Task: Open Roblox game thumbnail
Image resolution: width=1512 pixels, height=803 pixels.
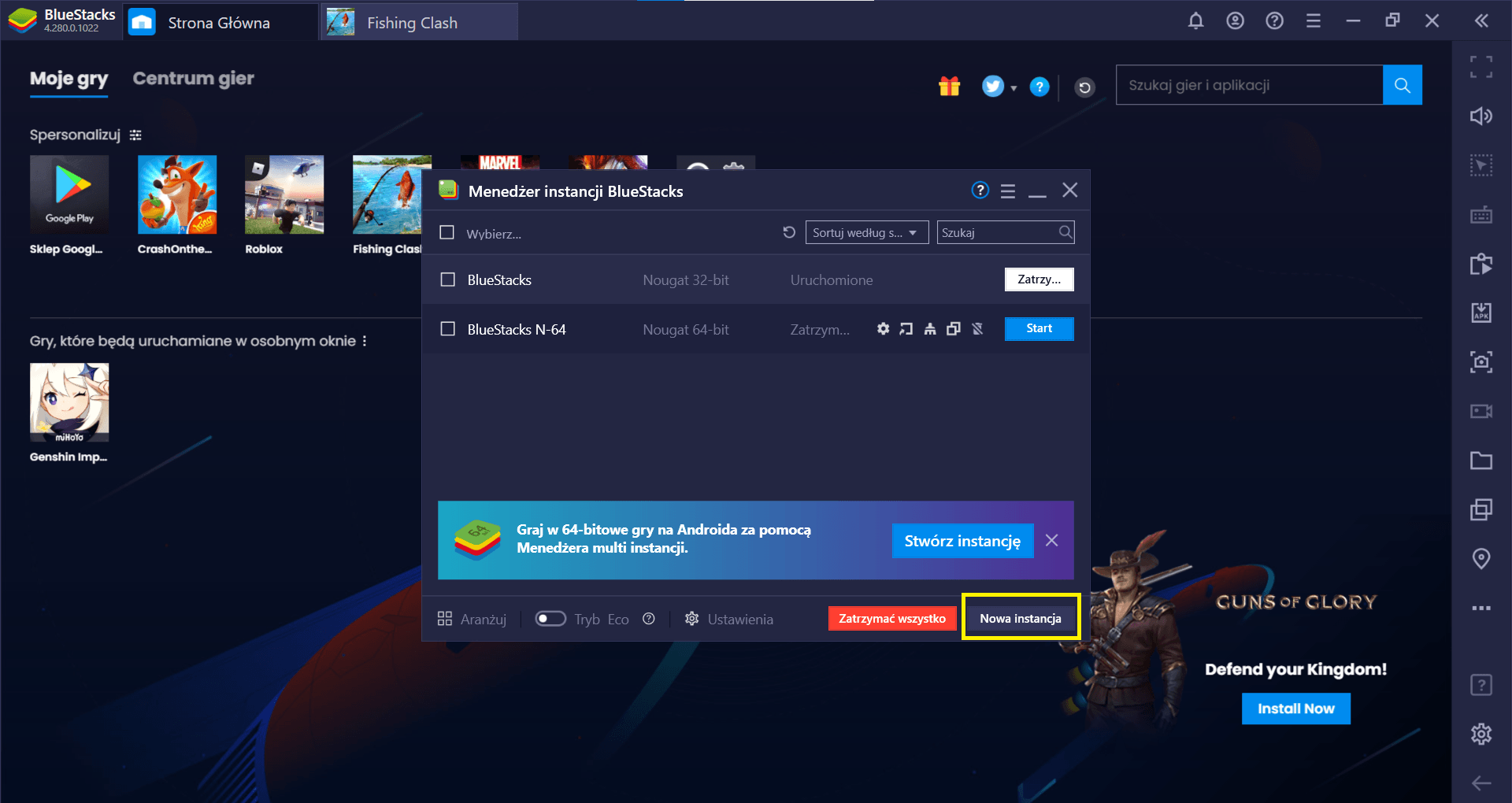Action: pyautogui.click(x=284, y=194)
